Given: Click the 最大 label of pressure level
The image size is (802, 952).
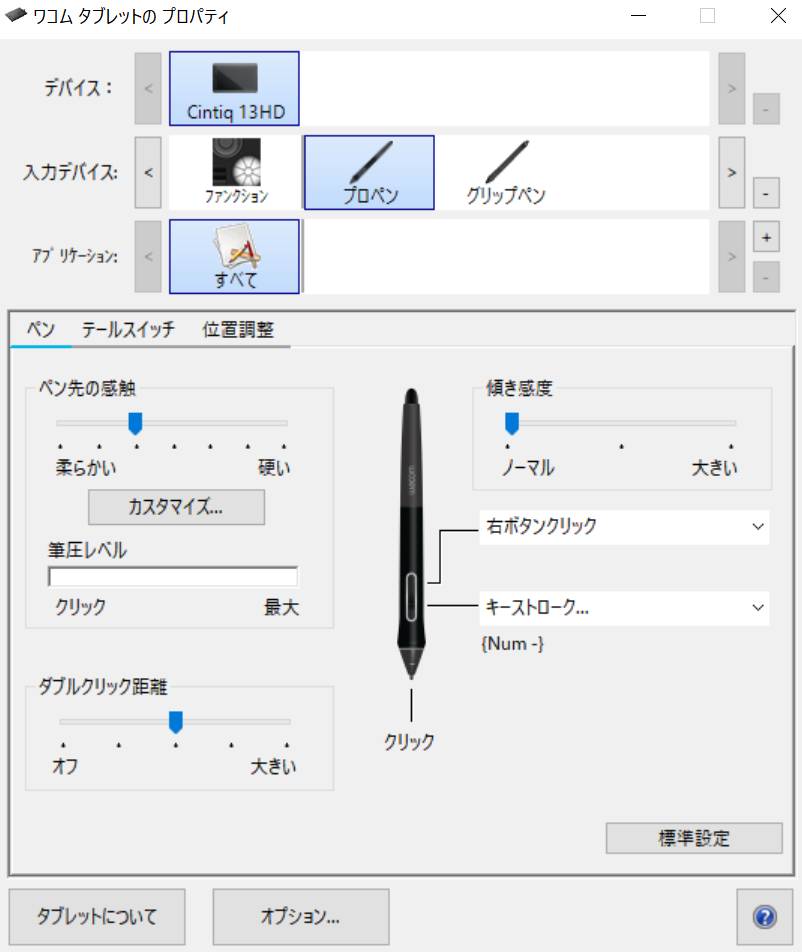Looking at the screenshot, I should (282, 607).
